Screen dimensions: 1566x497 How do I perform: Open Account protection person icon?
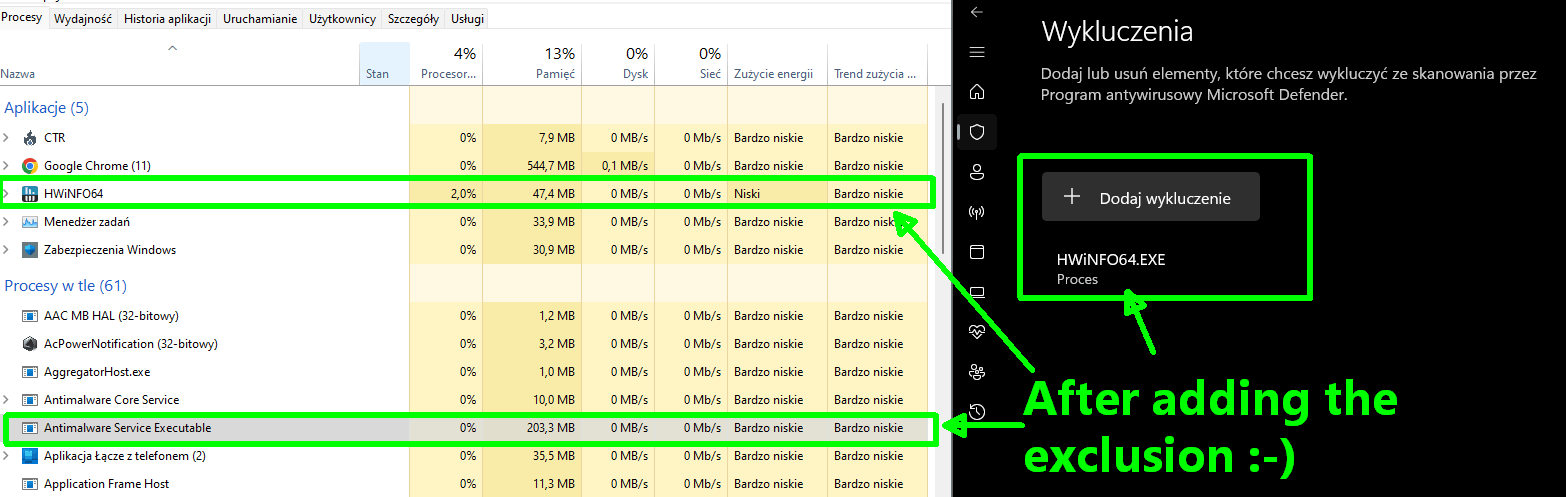click(x=977, y=172)
